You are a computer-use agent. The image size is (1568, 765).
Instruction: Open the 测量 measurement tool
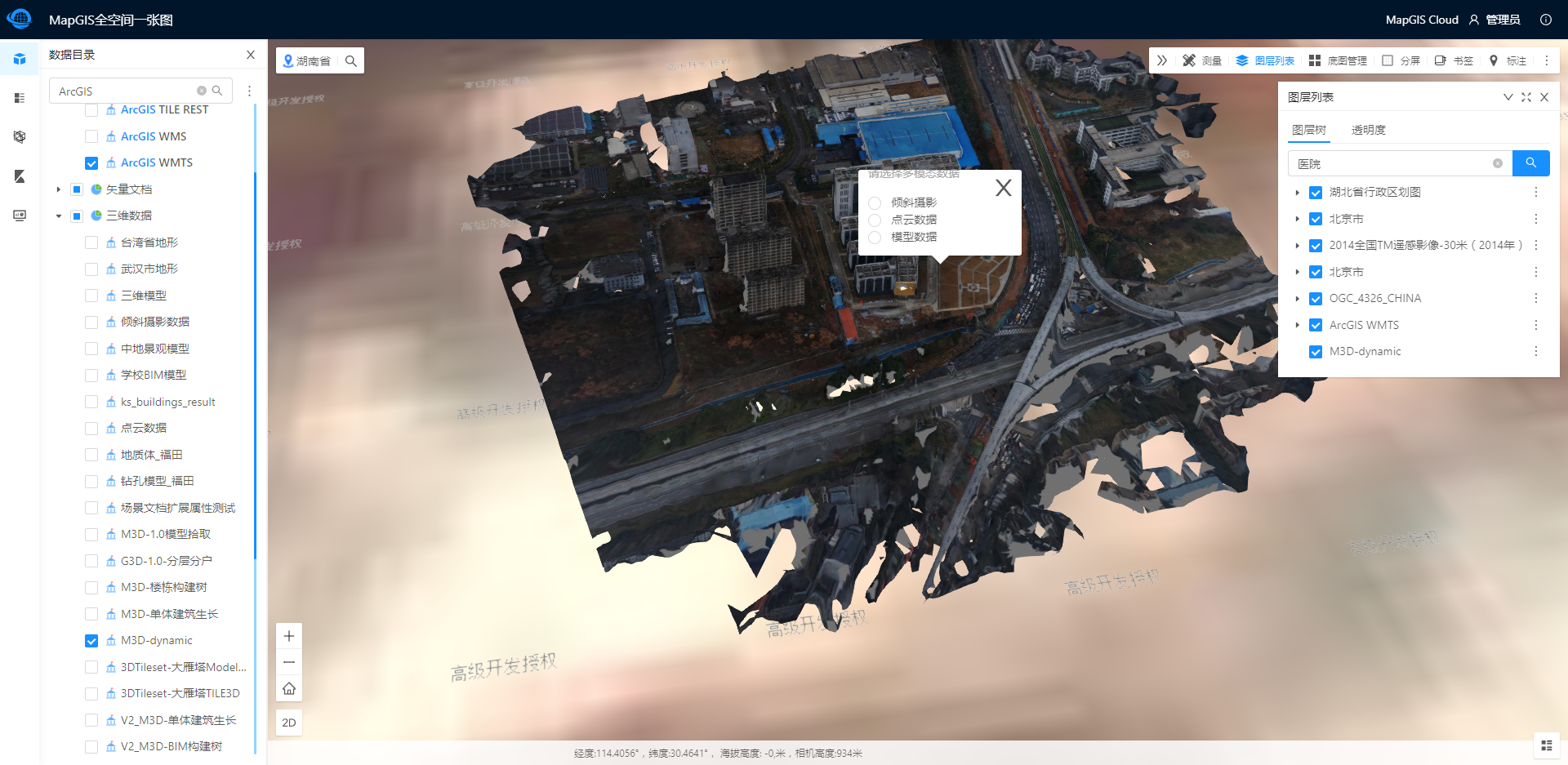[x=1202, y=60]
